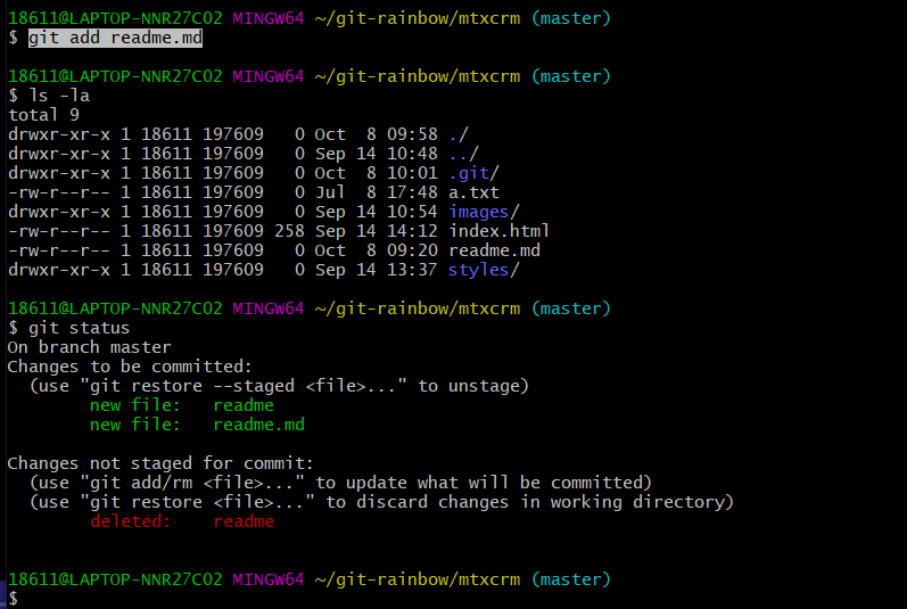Click the highlighted 'git add readme.md' command
Image resolution: width=908 pixels, height=609 pixels.
pos(115,38)
